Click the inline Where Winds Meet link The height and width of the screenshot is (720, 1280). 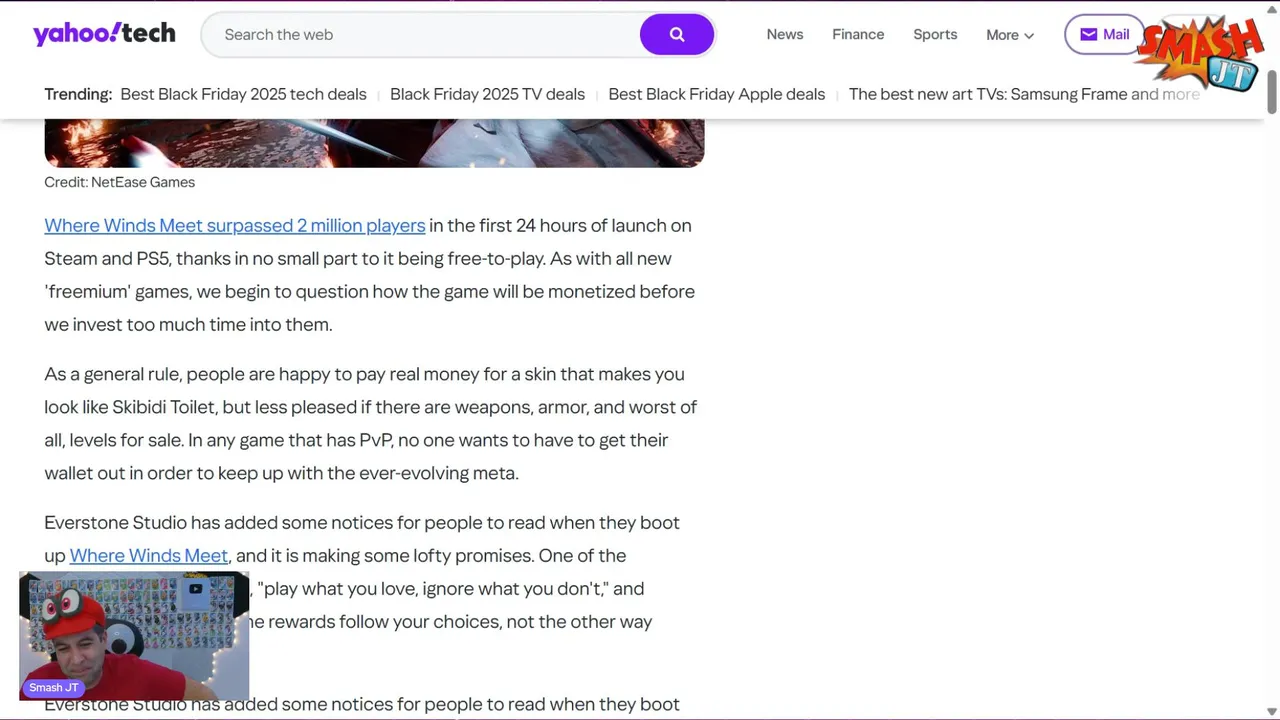149,555
